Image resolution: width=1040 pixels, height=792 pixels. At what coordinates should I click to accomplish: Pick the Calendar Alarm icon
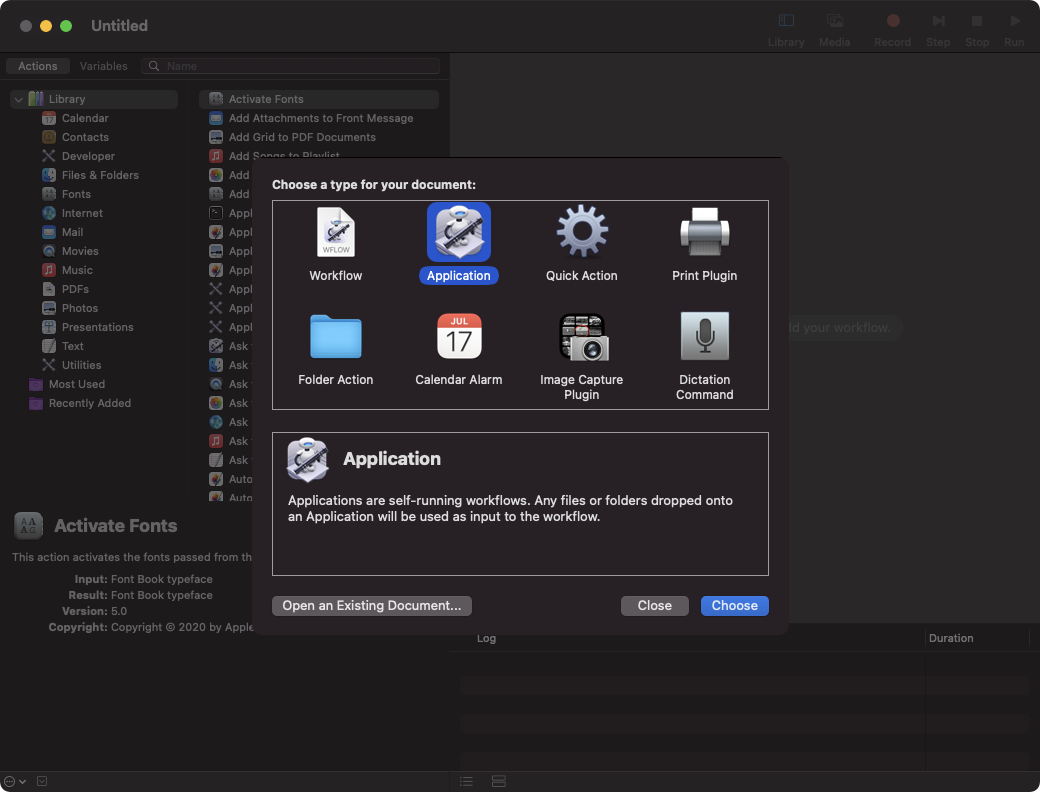[459, 336]
